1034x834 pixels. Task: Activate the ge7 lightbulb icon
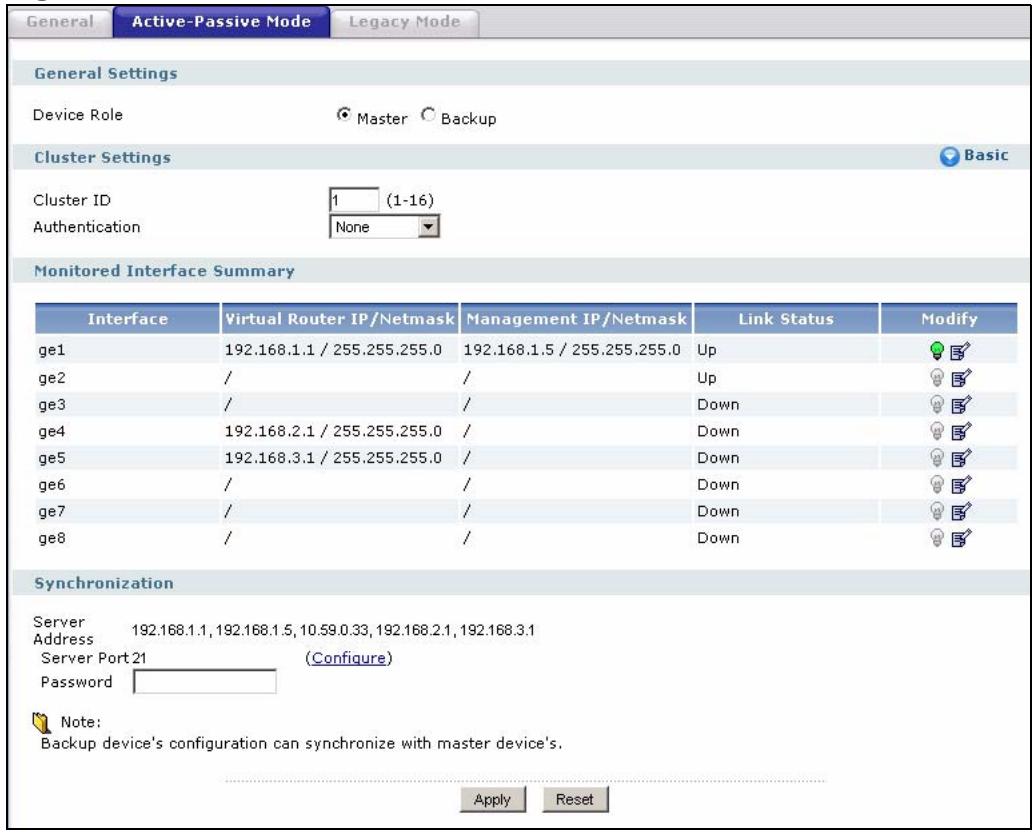[x=936, y=511]
